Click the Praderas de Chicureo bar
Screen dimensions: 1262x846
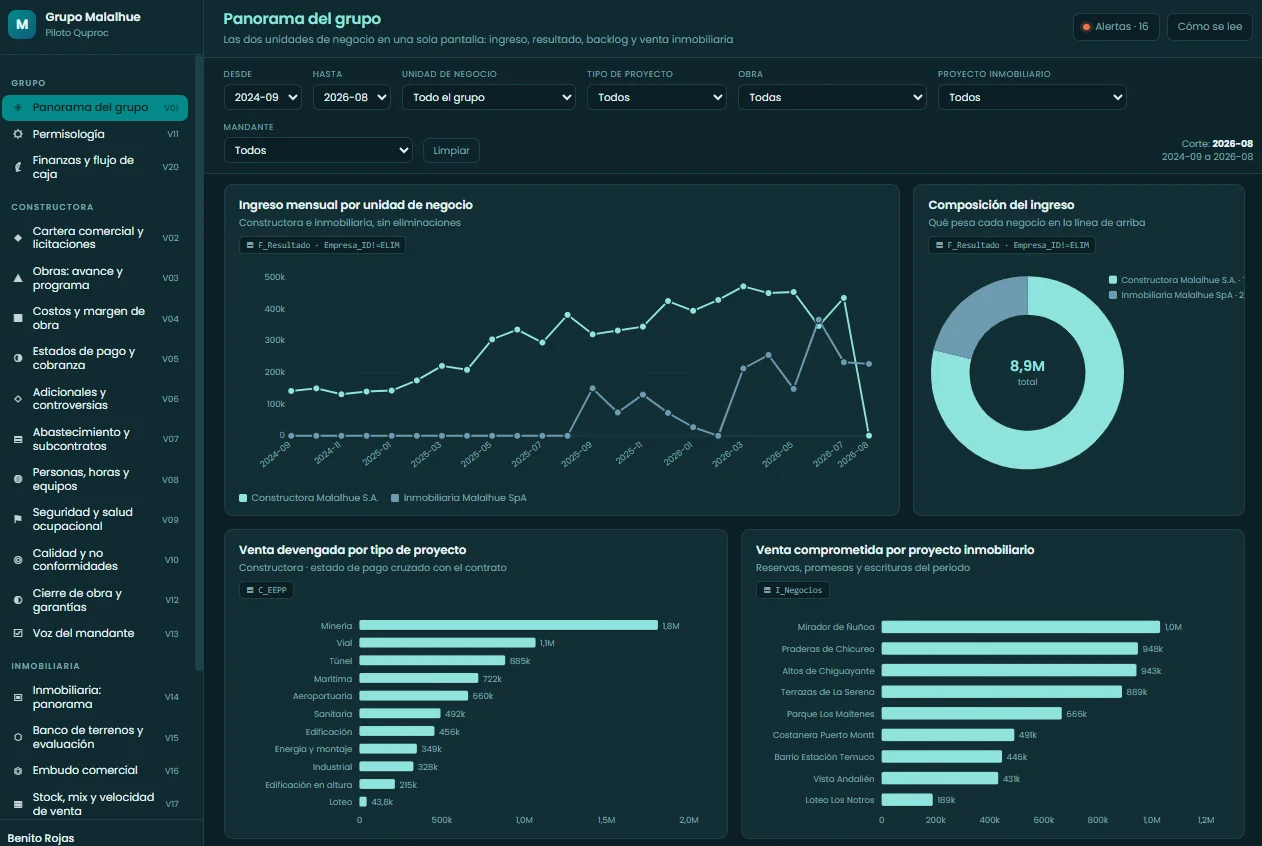(1009, 649)
